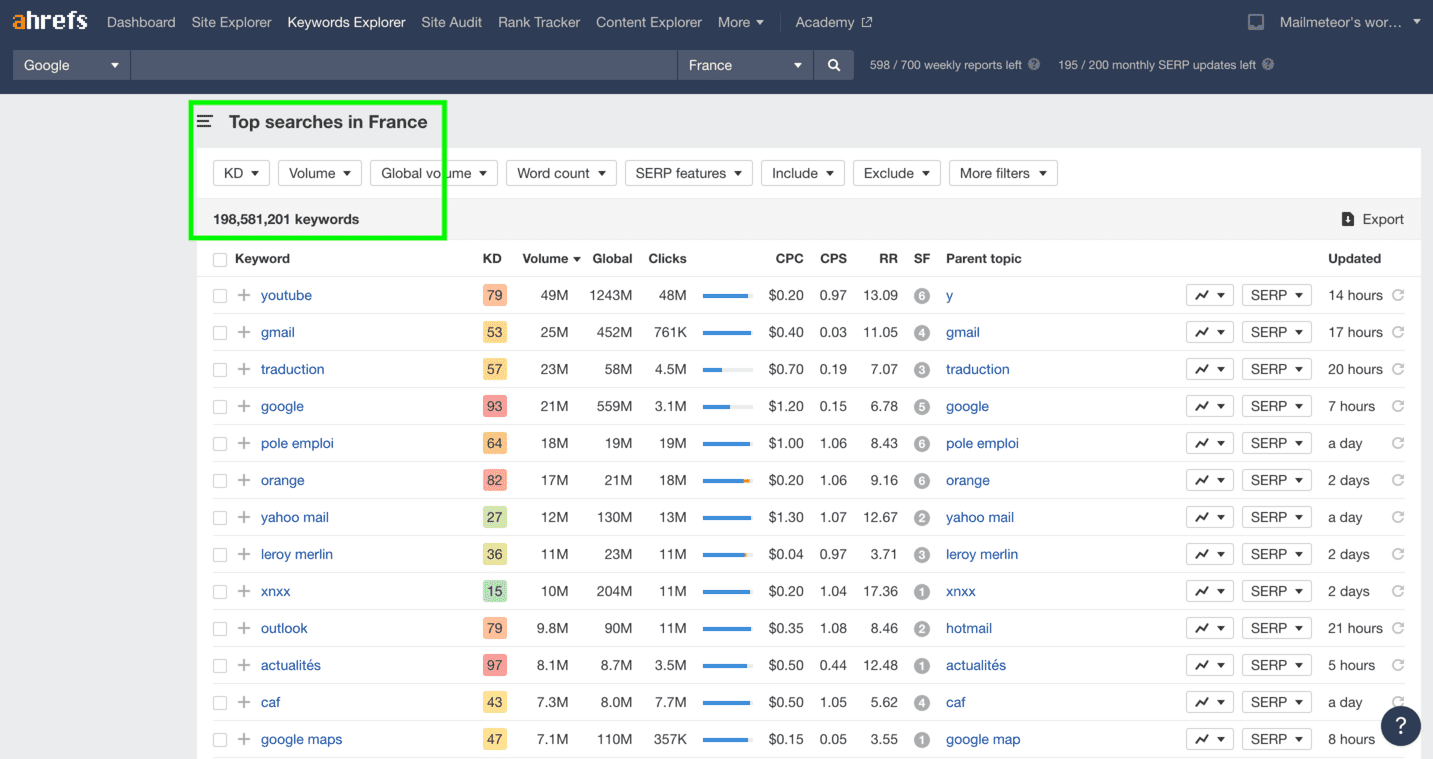Viewport: 1433px width, 759px height.
Task: Focus the keyword search input field
Action: pyautogui.click(x=404, y=65)
